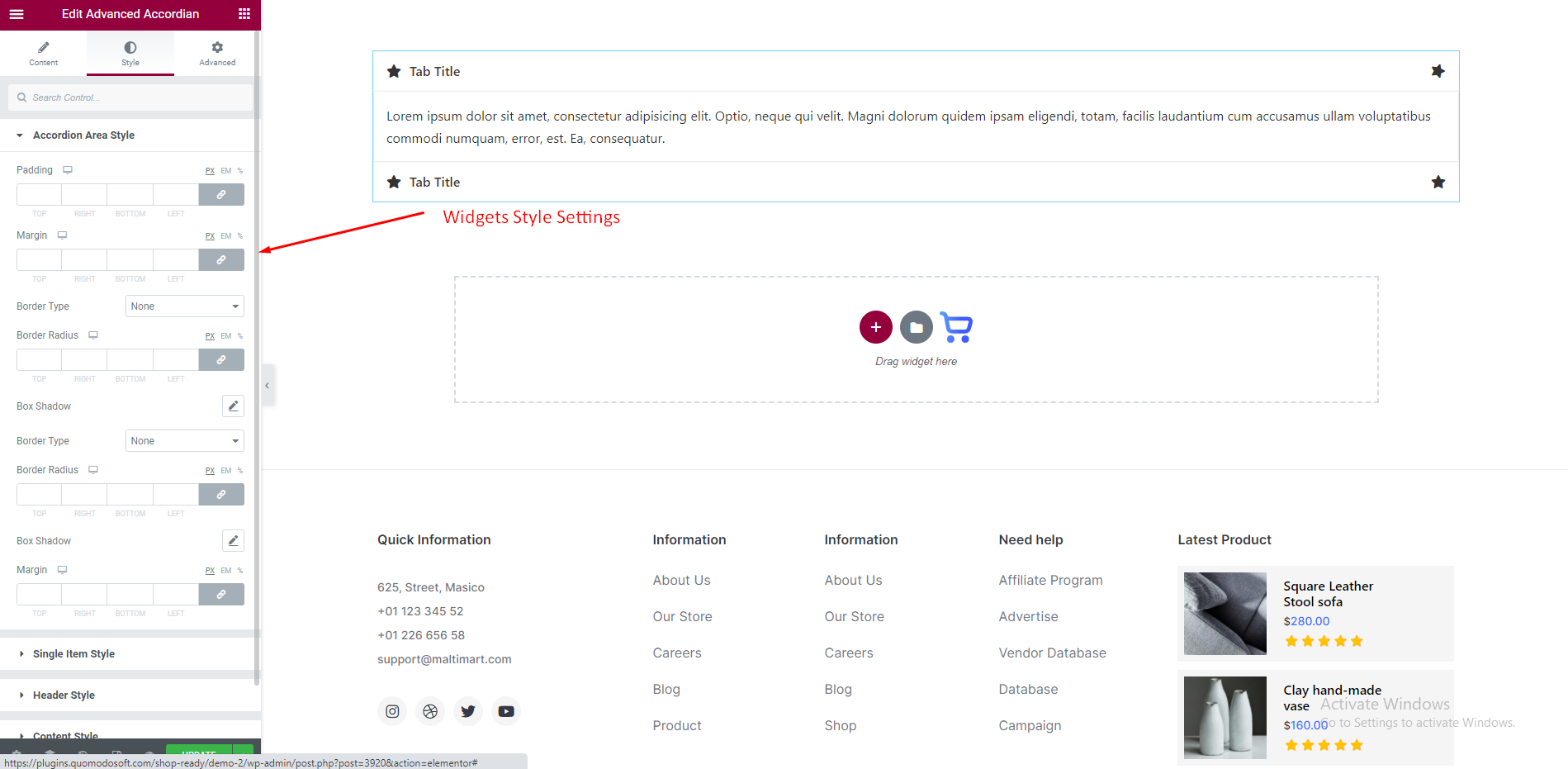This screenshot has width=1568, height=769.
Task: Toggle linked values for first Border Radius
Action: coord(221,360)
